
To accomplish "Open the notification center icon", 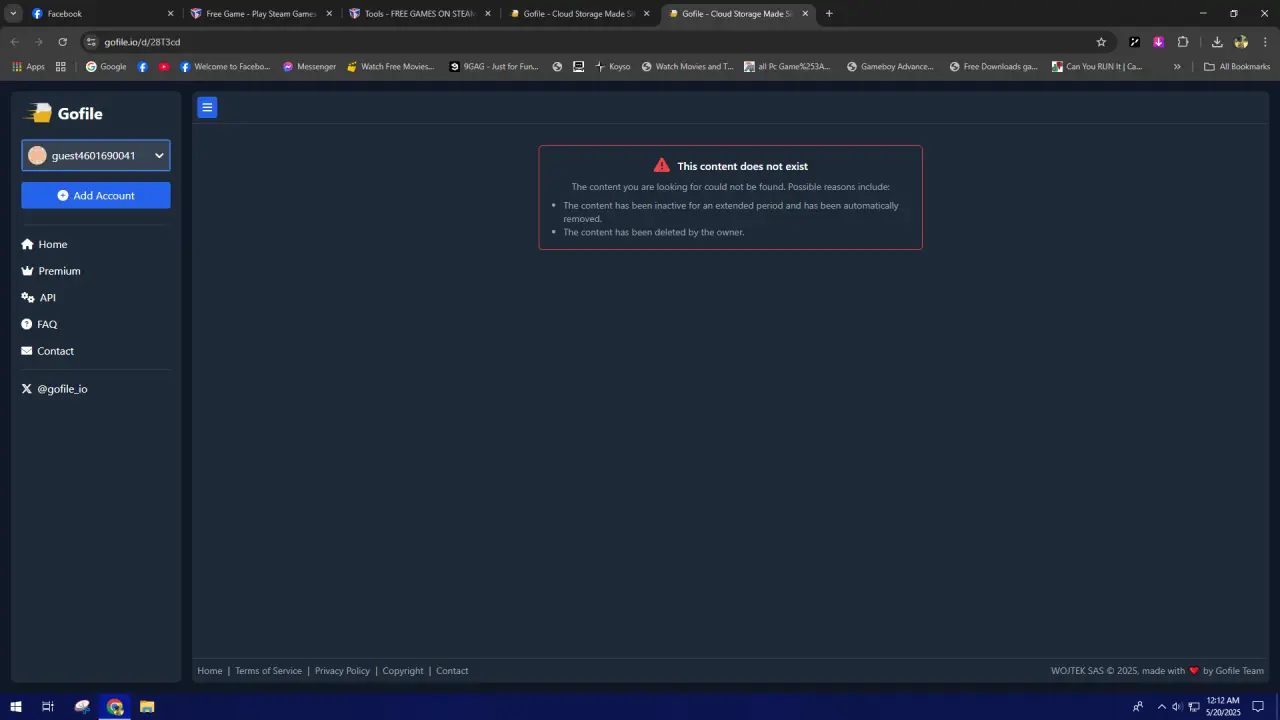I will [1259, 706].
